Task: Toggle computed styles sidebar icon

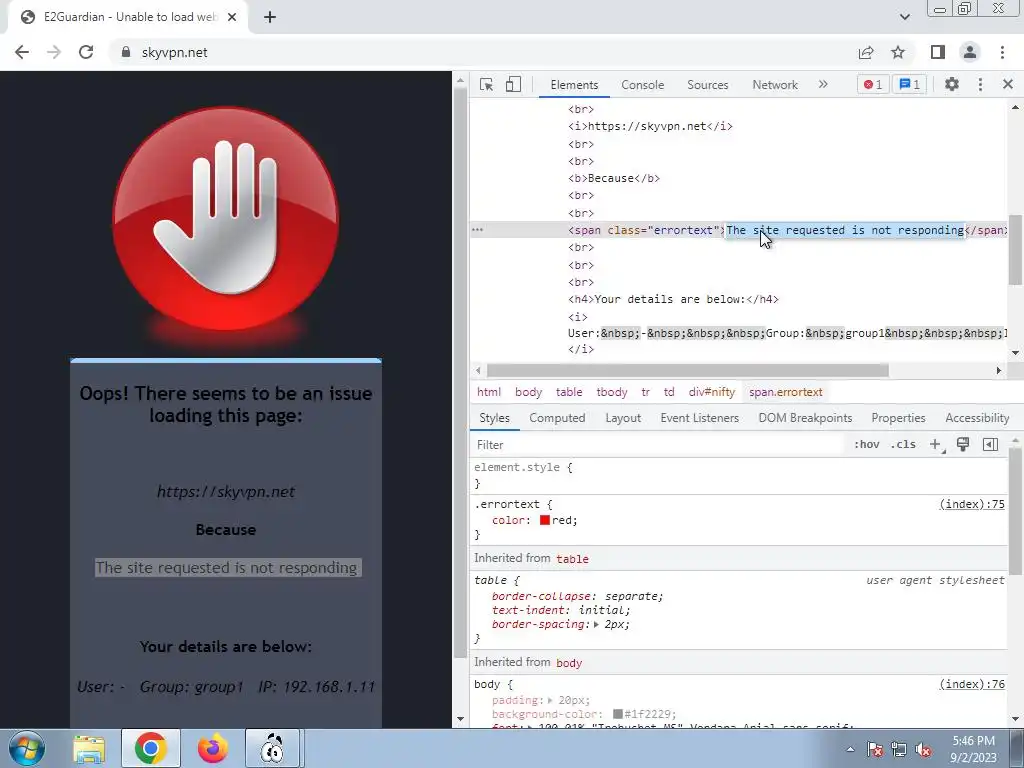Action: click(990, 445)
